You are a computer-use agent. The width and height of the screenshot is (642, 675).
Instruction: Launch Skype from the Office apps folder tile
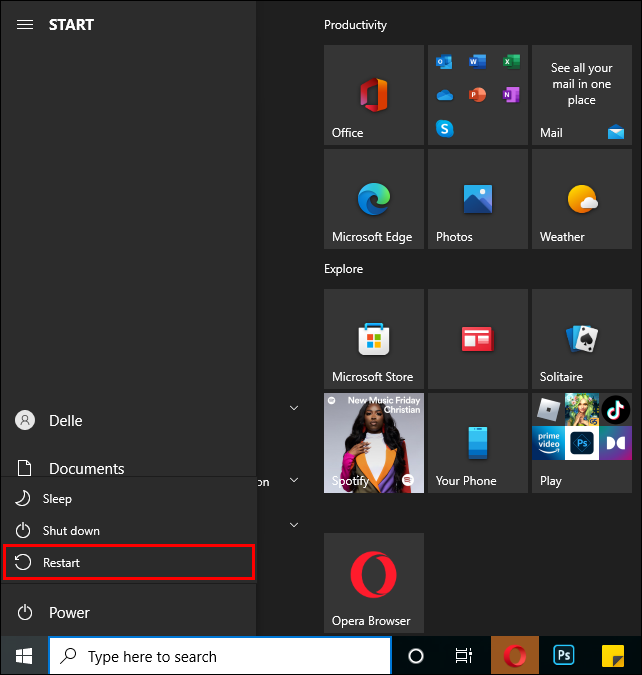(x=444, y=128)
